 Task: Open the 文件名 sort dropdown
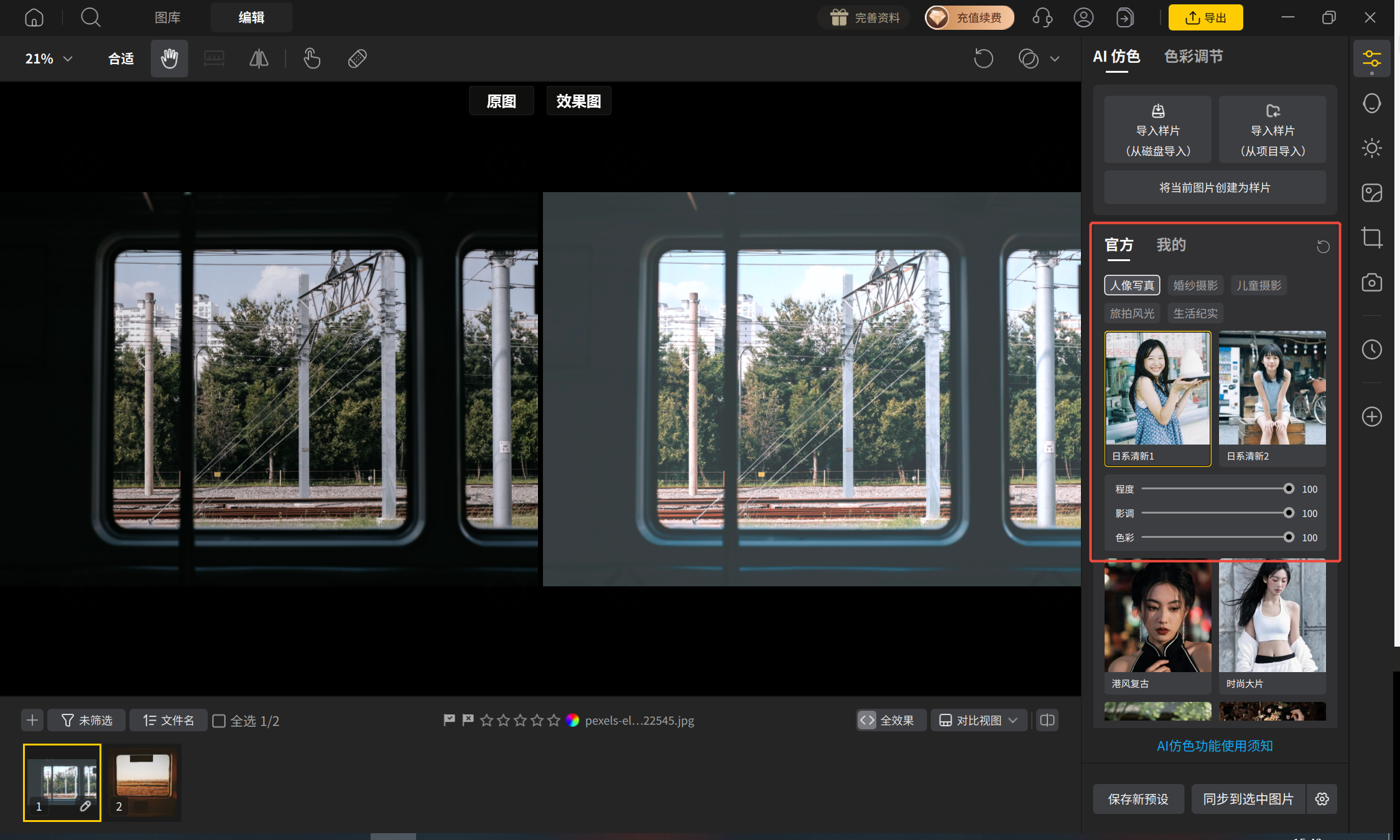(168, 720)
